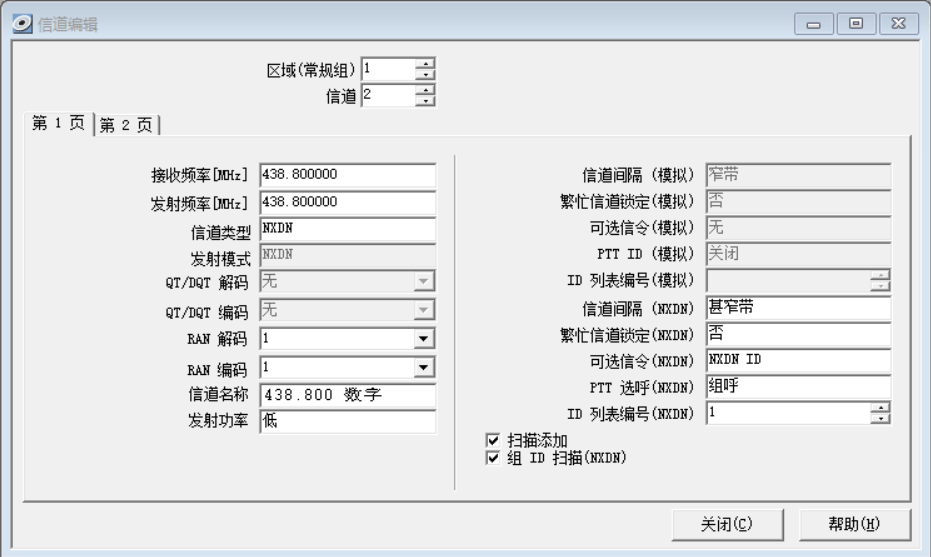This screenshot has width=931, height=557.
Task: Expand the RAN 编码 dropdown list
Action: click(426, 368)
